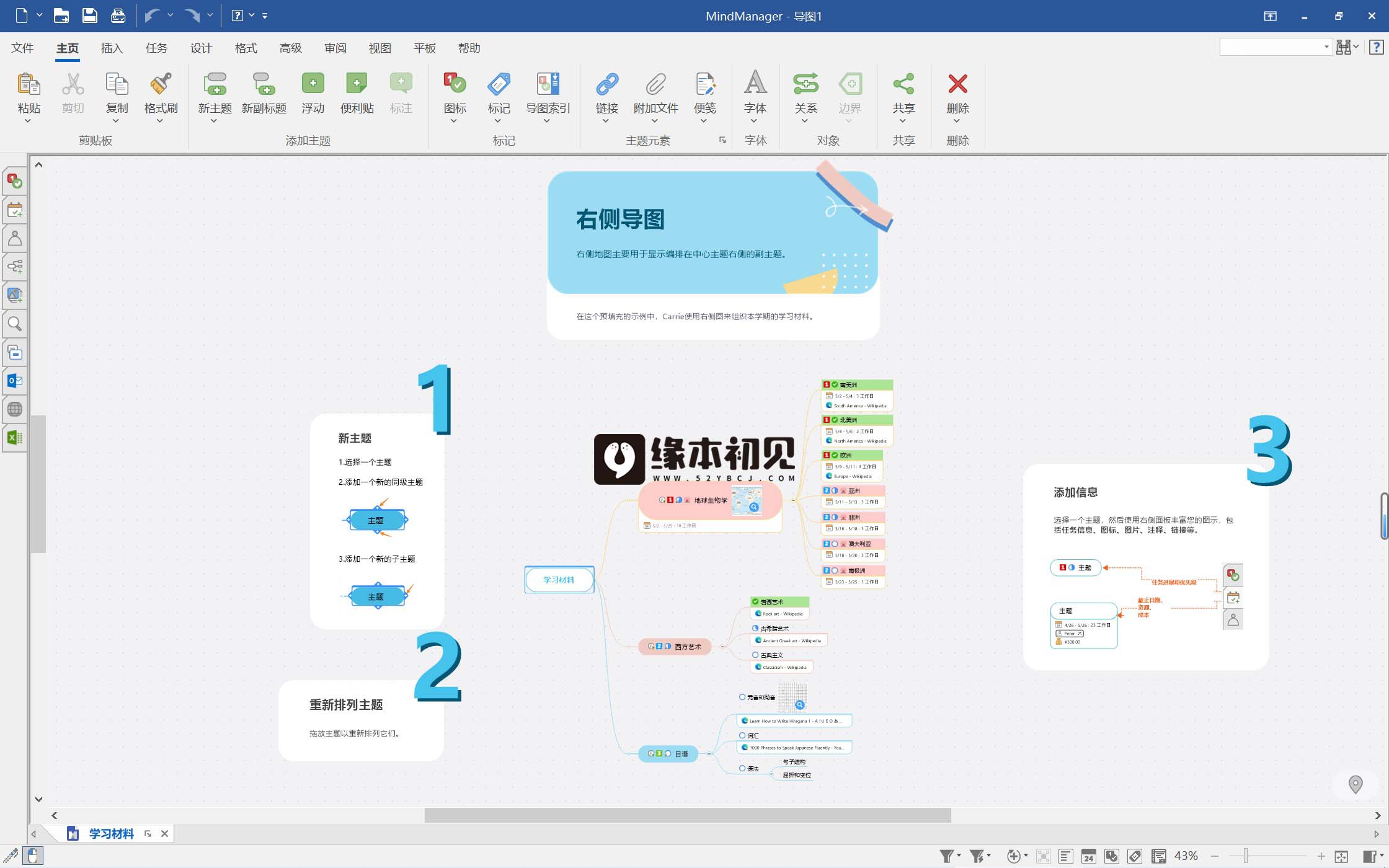This screenshot has height=868, width=1389.
Task: Switch to the 任务 ribbon tab
Action: (156, 48)
